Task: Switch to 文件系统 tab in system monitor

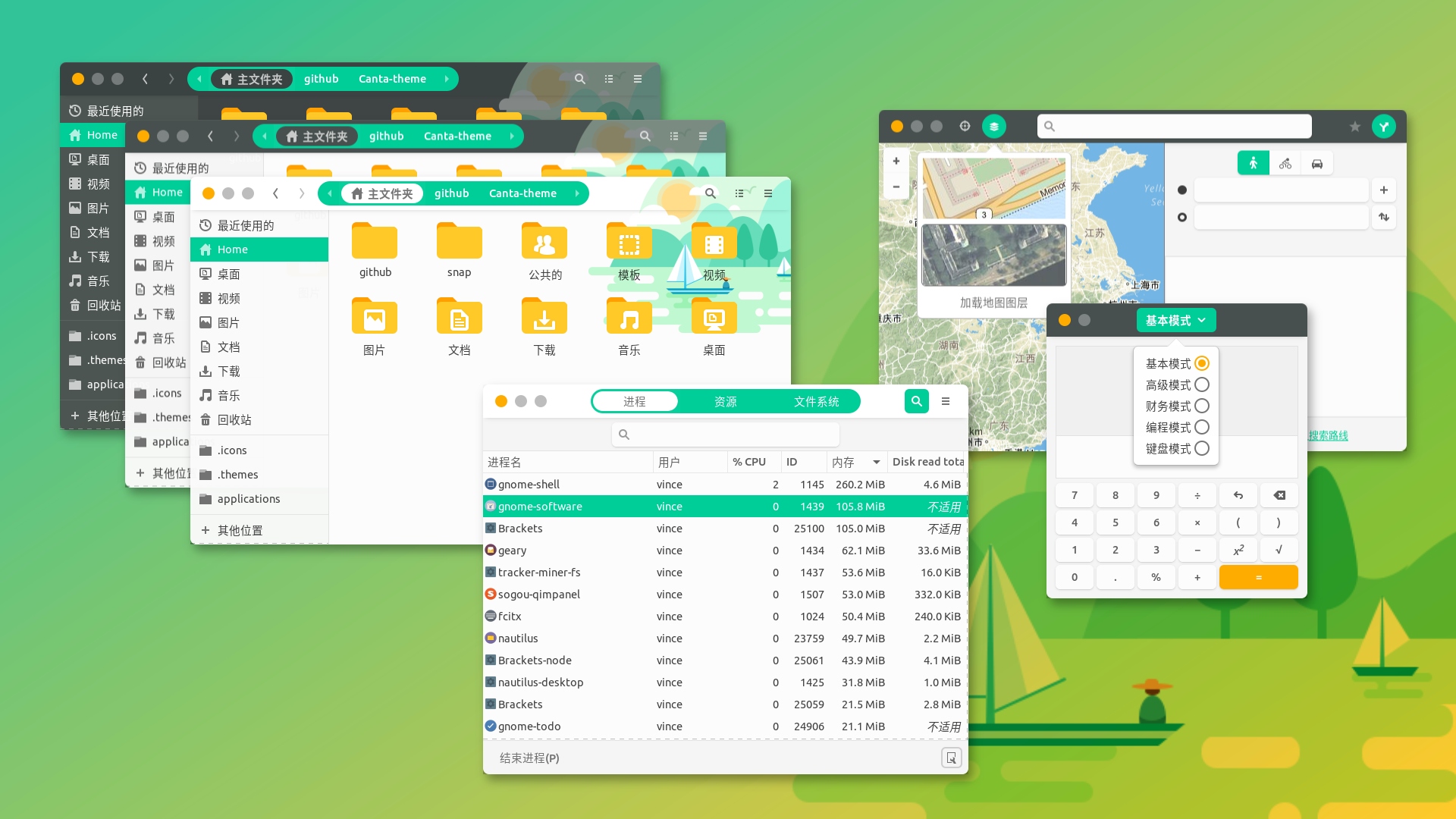Action: (x=817, y=401)
